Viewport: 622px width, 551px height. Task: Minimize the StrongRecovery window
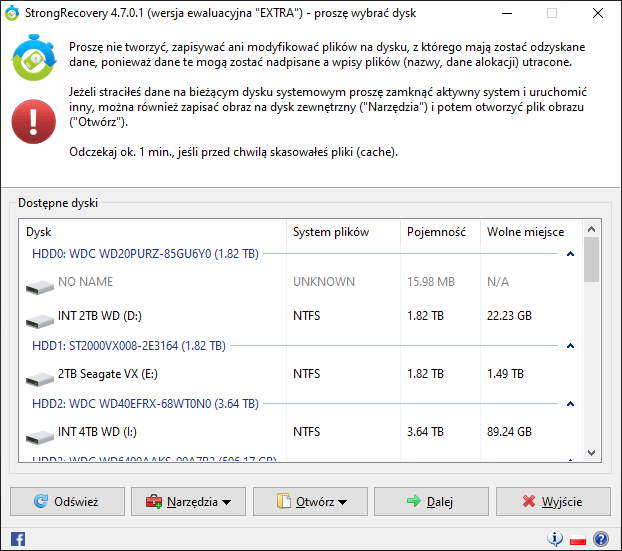[x=507, y=13]
